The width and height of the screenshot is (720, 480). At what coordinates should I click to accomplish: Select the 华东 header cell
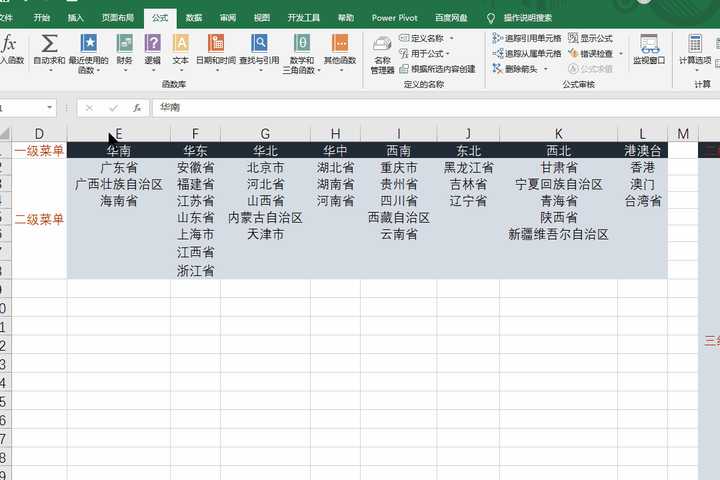pyautogui.click(x=196, y=151)
